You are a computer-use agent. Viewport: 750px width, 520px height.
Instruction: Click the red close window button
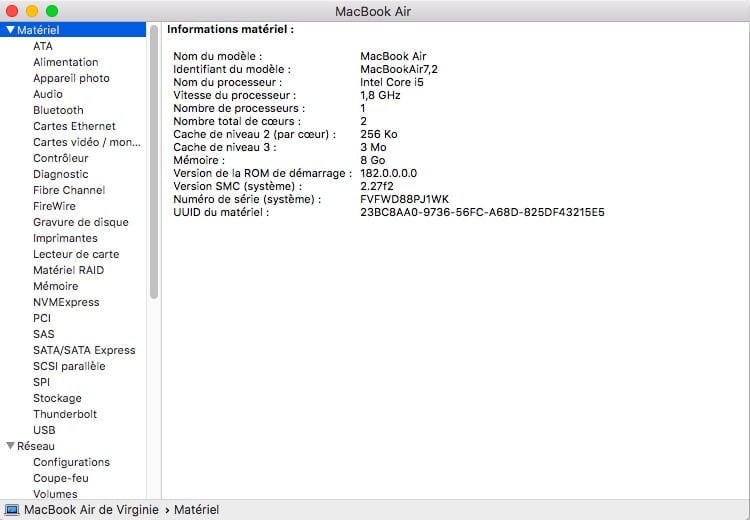pyautogui.click(x=11, y=11)
